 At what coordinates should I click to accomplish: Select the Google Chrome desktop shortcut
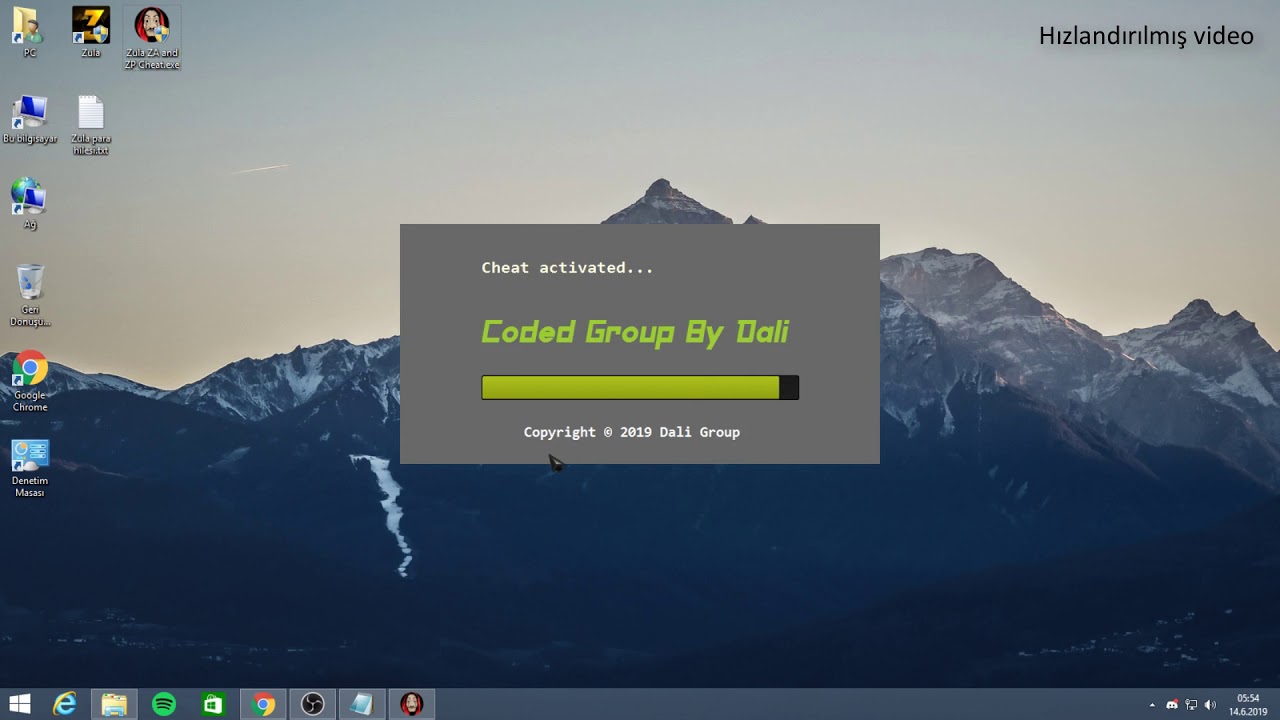[x=30, y=381]
